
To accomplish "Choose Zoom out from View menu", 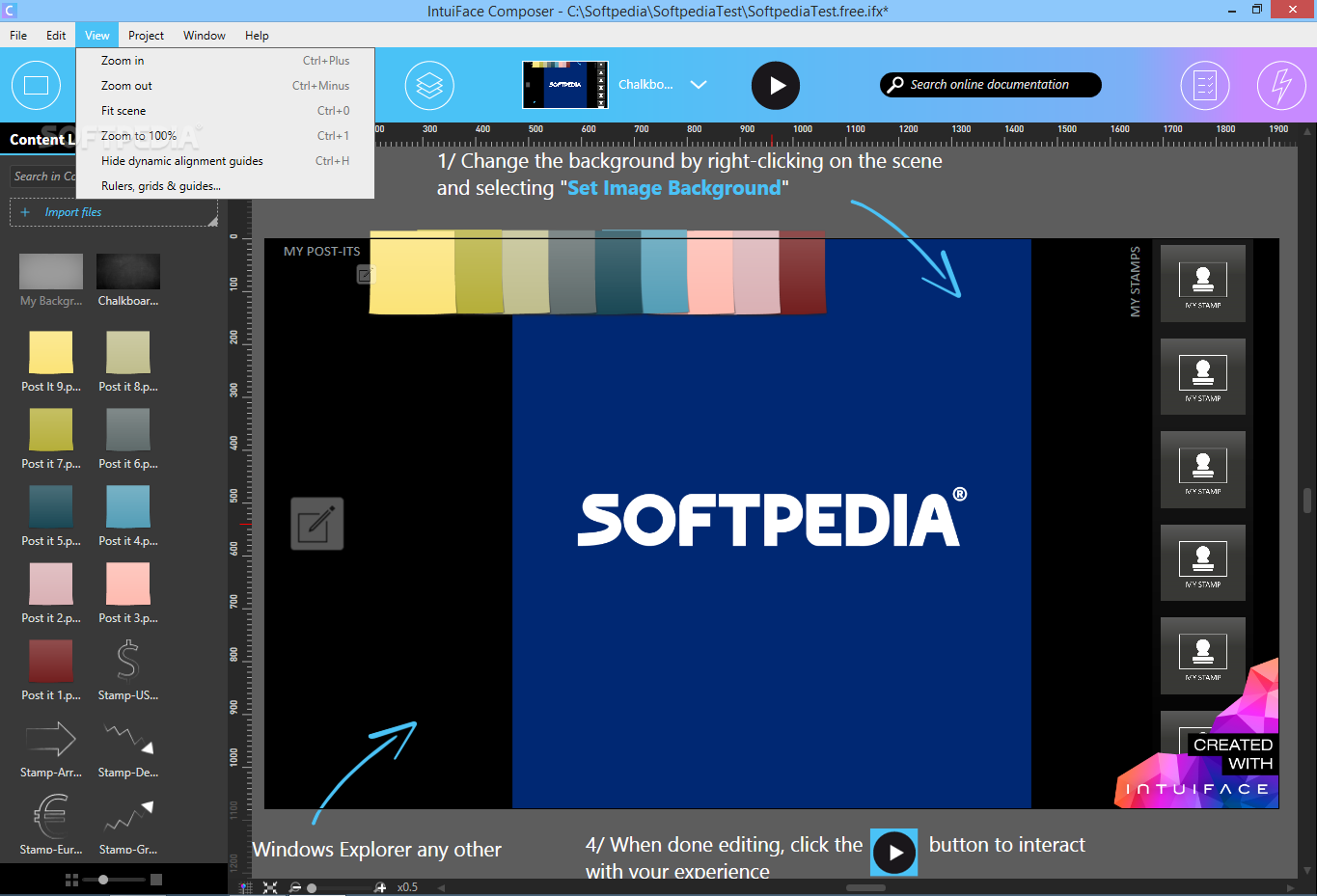I will tap(225, 86).
